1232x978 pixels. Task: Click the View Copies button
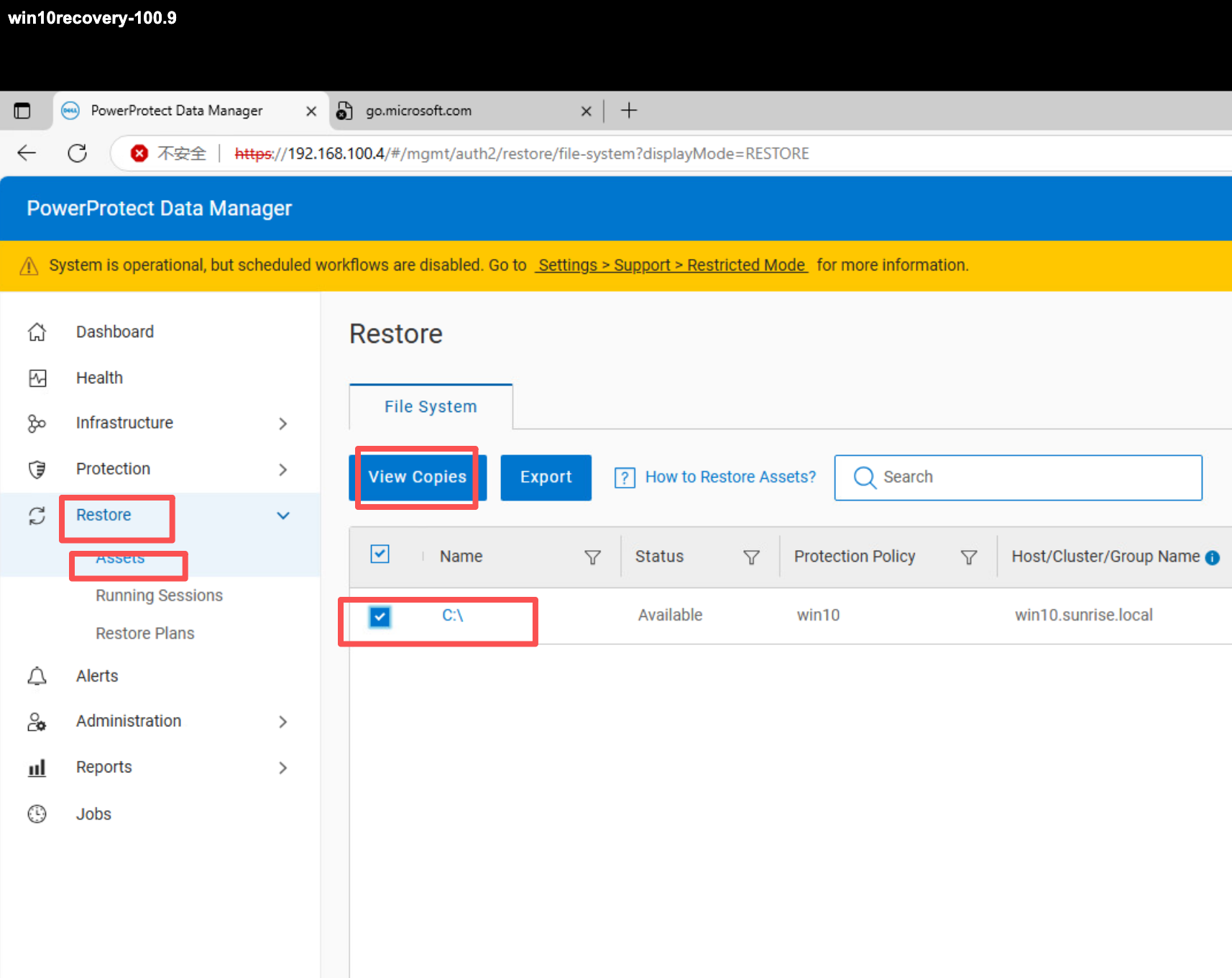tap(418, 477)
